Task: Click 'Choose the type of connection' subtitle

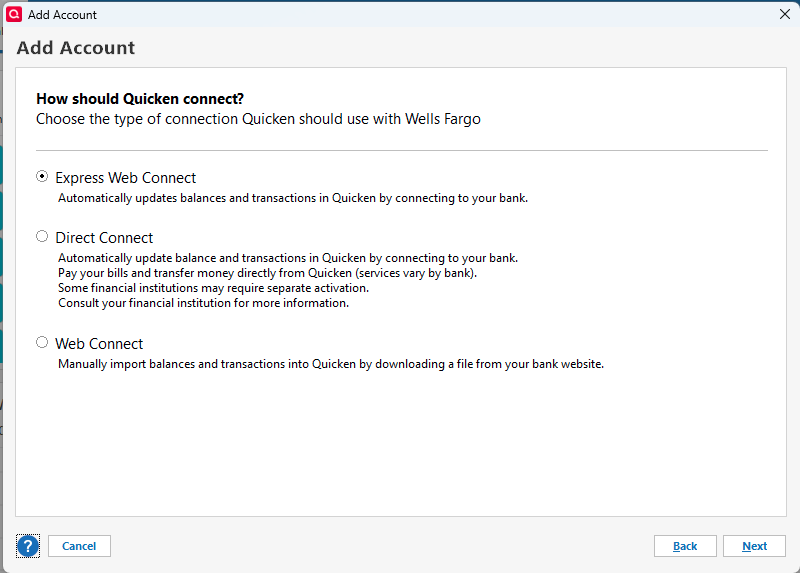Action: (258, 119)
